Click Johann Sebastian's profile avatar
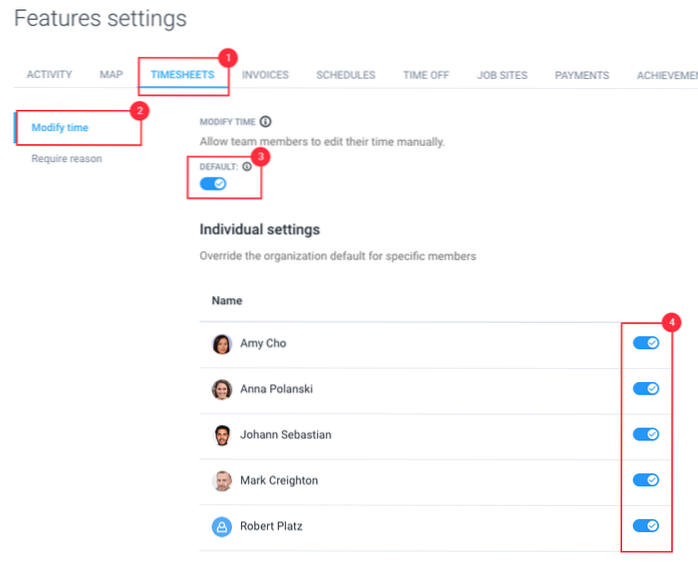Image resolution: width=698 pixels, height=567 pixels. tap(222, 435)
